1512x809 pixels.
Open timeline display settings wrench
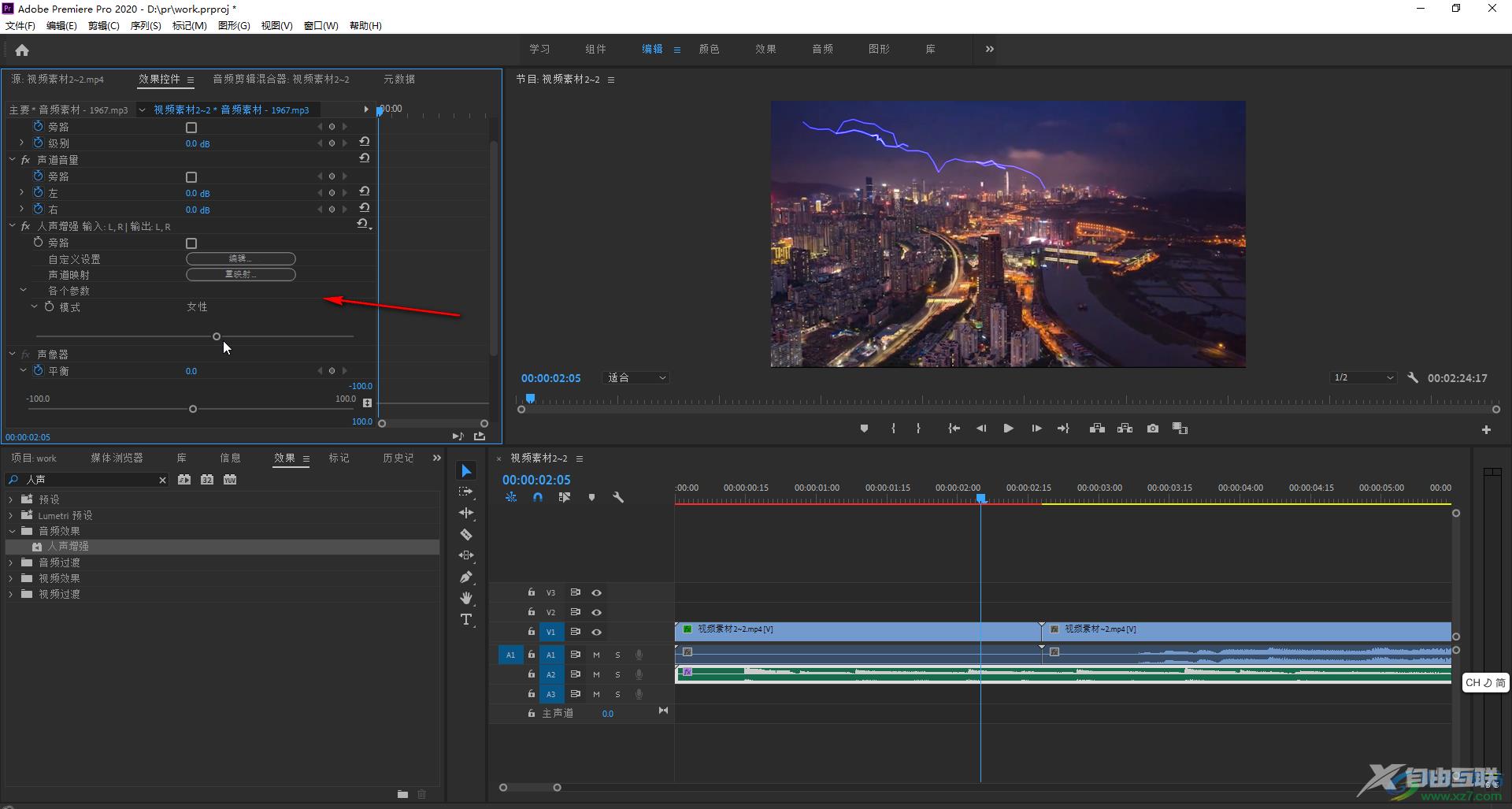coord(618,498)
